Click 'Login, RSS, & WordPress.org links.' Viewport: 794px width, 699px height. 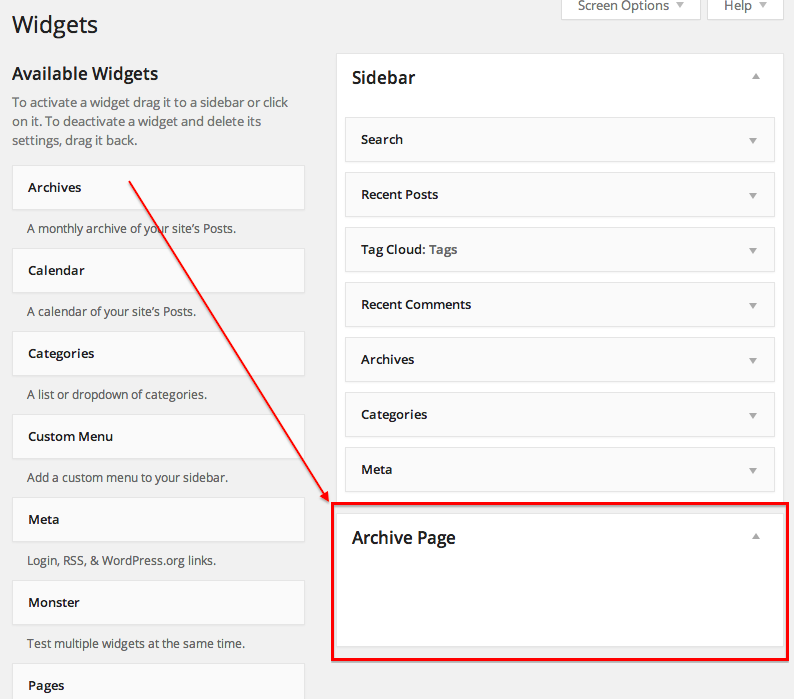click(122, 561)
